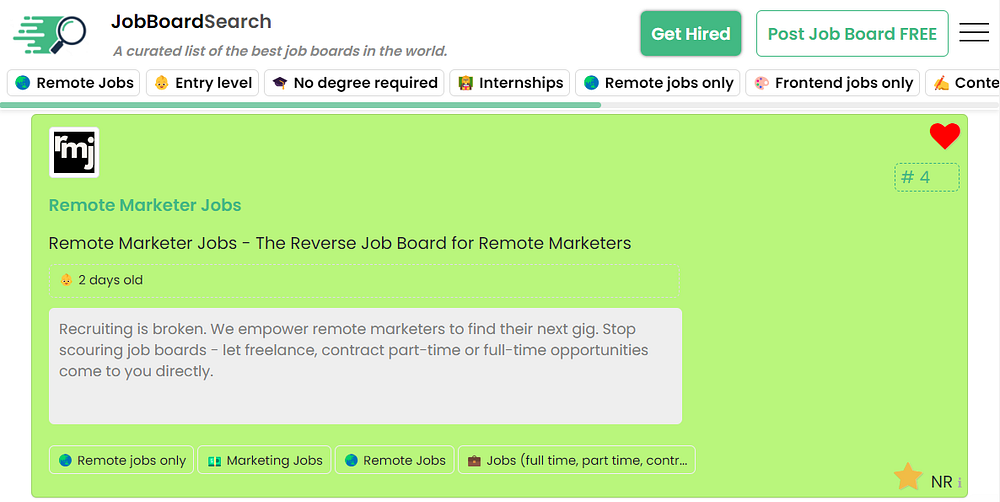Click the Marketing Jobs tag
1000x502 pixels.
(265, 460)
